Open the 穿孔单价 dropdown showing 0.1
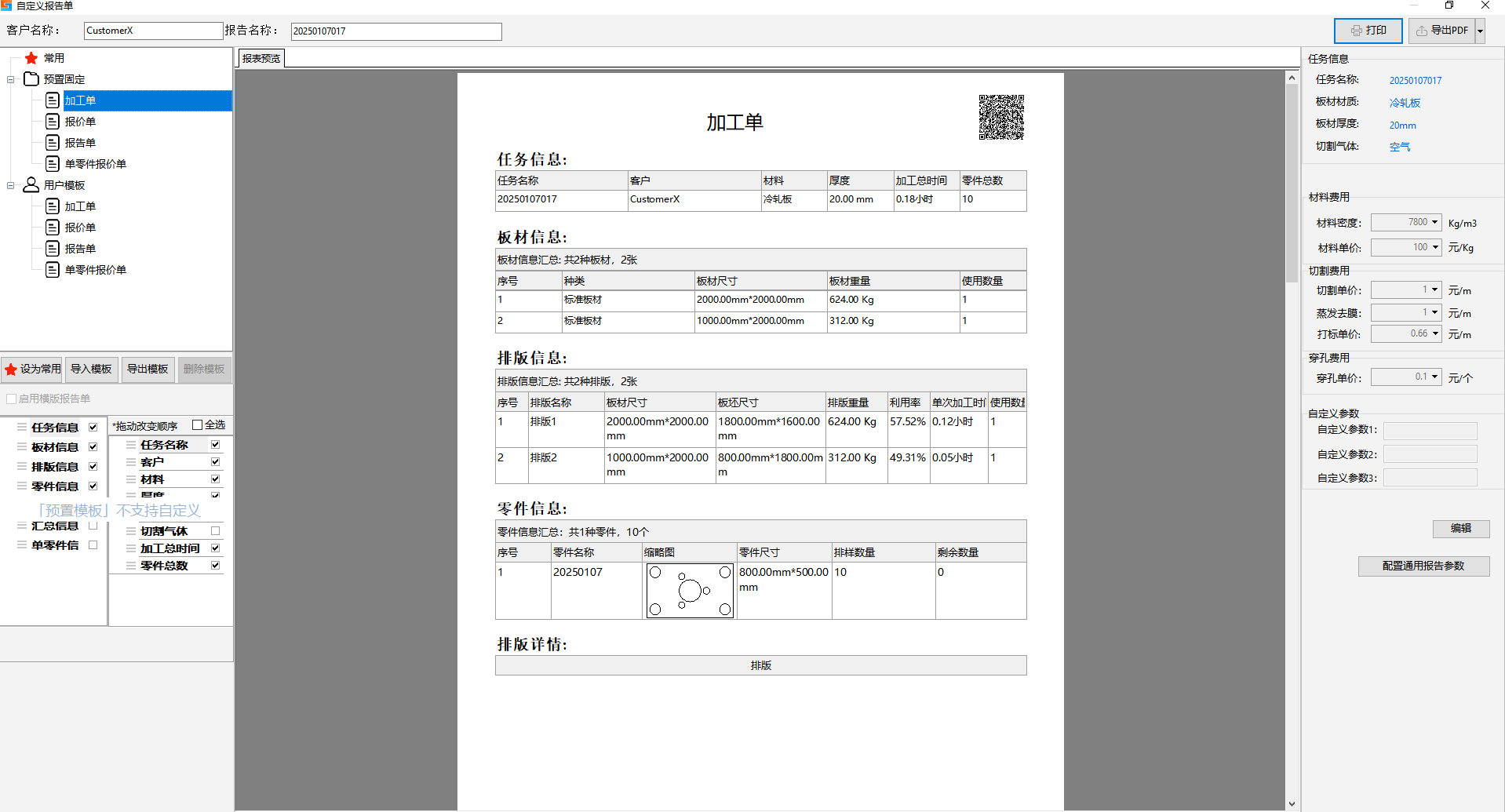Image resolution: width=1505 pixels, height=812 pixels. coord(1434,377)
